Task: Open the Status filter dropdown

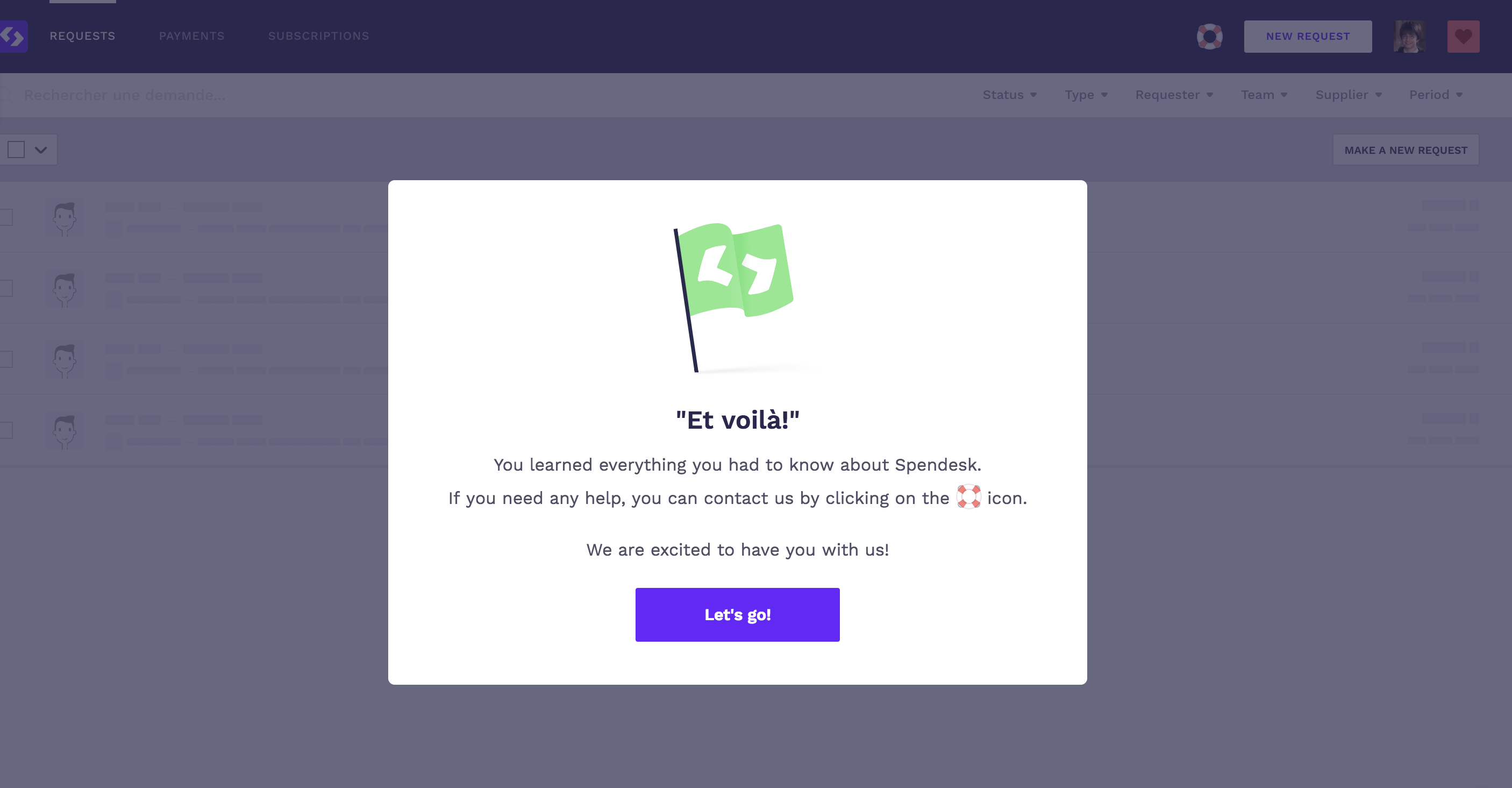Action: (1008, 94)
